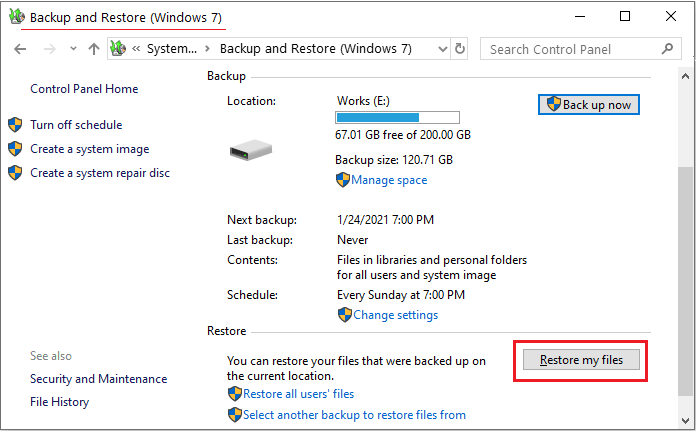Open Create a system image

[x=90, y=149]
